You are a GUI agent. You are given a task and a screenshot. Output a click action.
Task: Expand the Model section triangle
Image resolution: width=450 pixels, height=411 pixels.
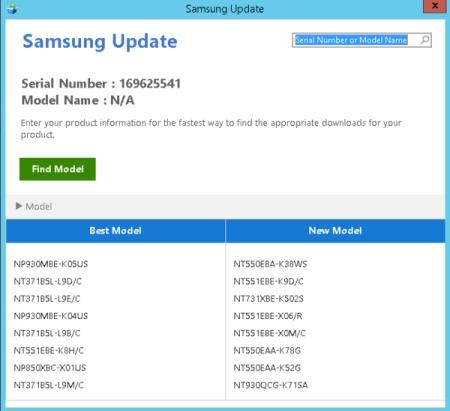pos(19,206)
